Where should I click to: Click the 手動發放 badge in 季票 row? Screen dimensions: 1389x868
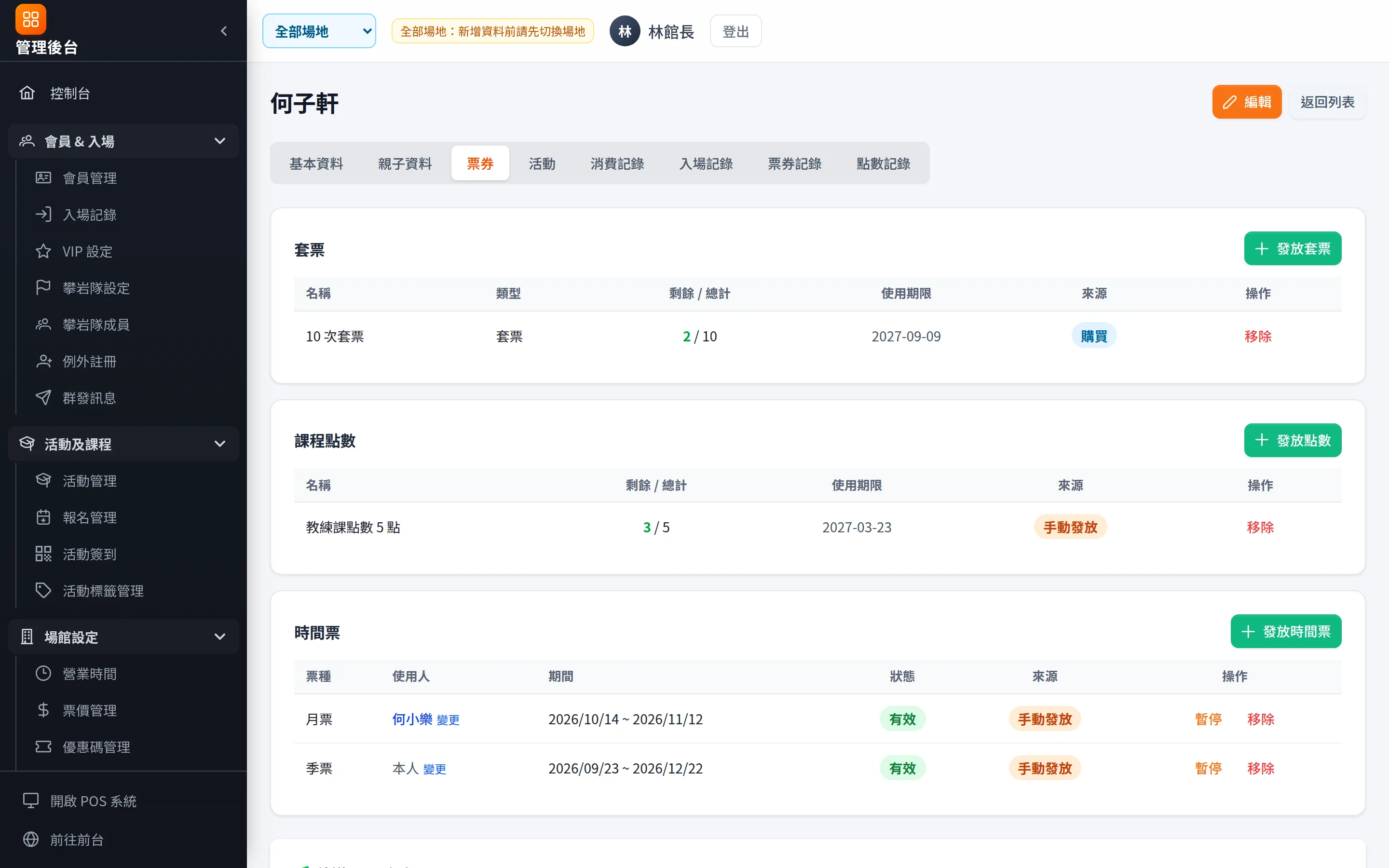tap(1045, 768)
